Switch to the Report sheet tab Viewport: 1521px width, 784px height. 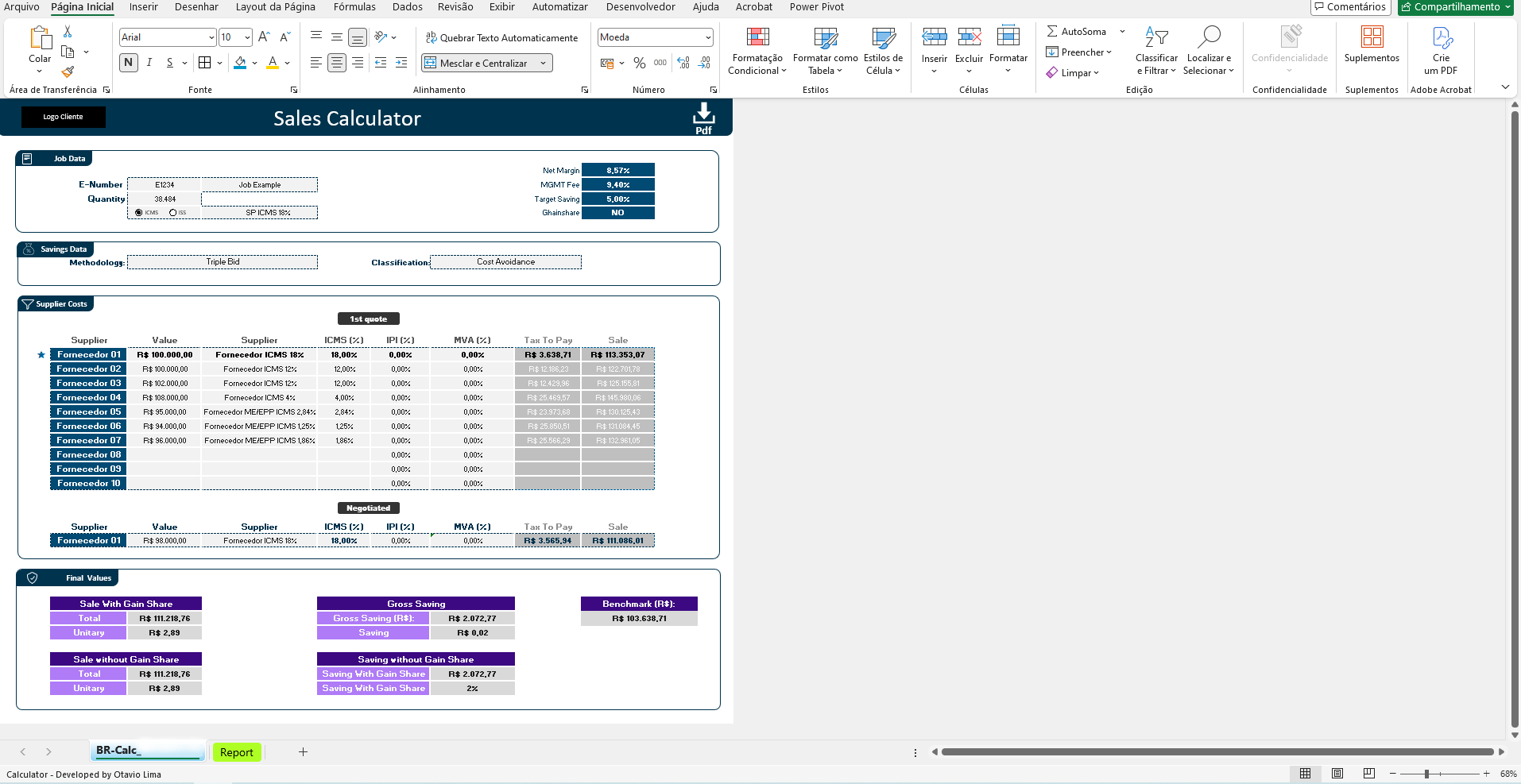click(x=237, y=752)
